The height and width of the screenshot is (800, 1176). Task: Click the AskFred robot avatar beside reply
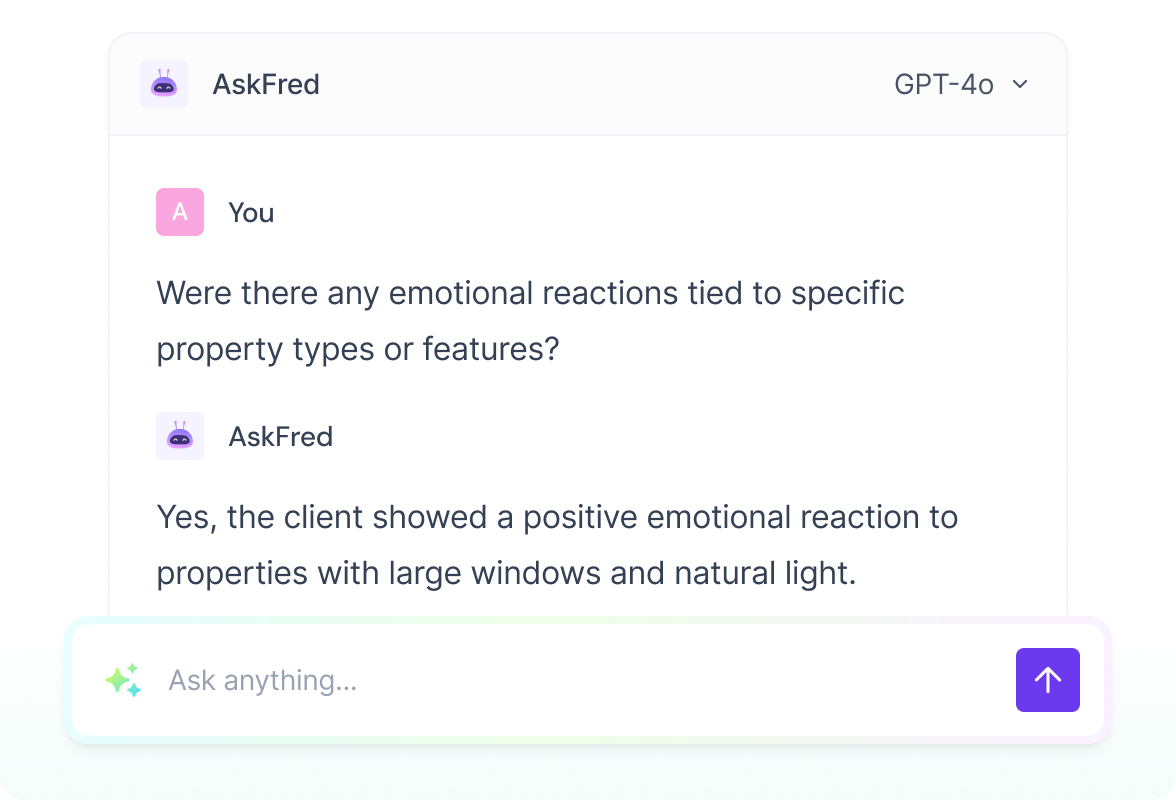coord(180,436)
